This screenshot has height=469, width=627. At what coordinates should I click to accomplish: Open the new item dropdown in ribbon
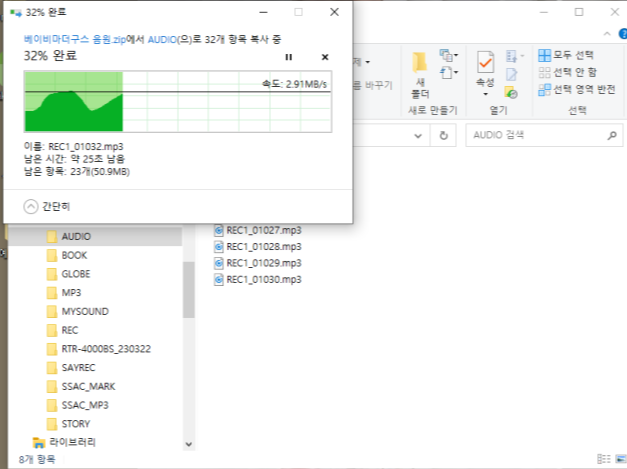coord(449,55)
